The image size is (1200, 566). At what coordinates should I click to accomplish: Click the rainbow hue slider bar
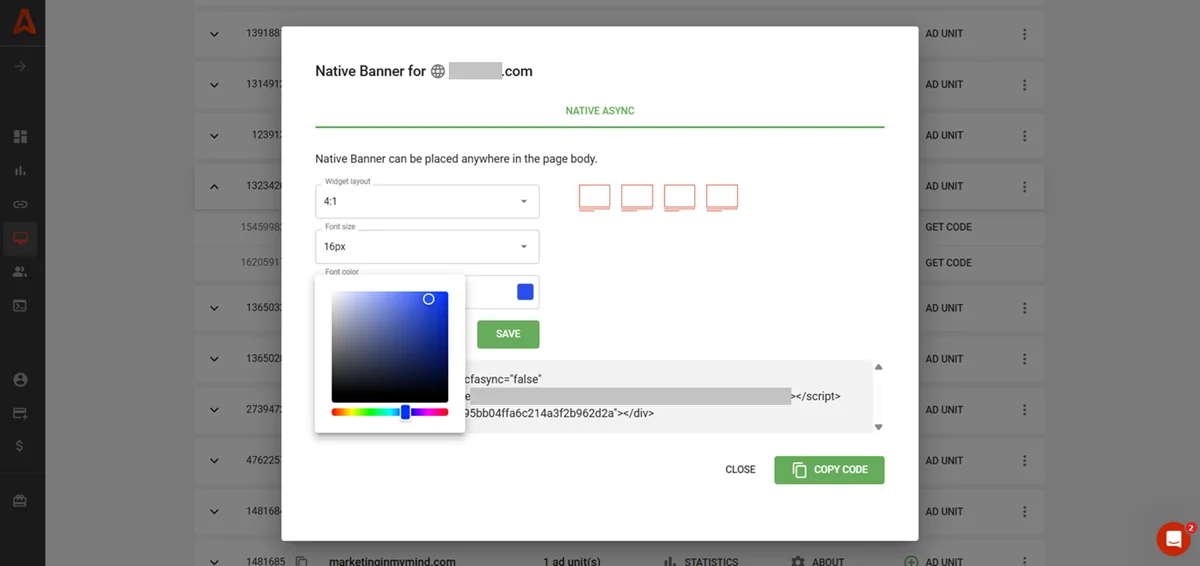(389, 412)
